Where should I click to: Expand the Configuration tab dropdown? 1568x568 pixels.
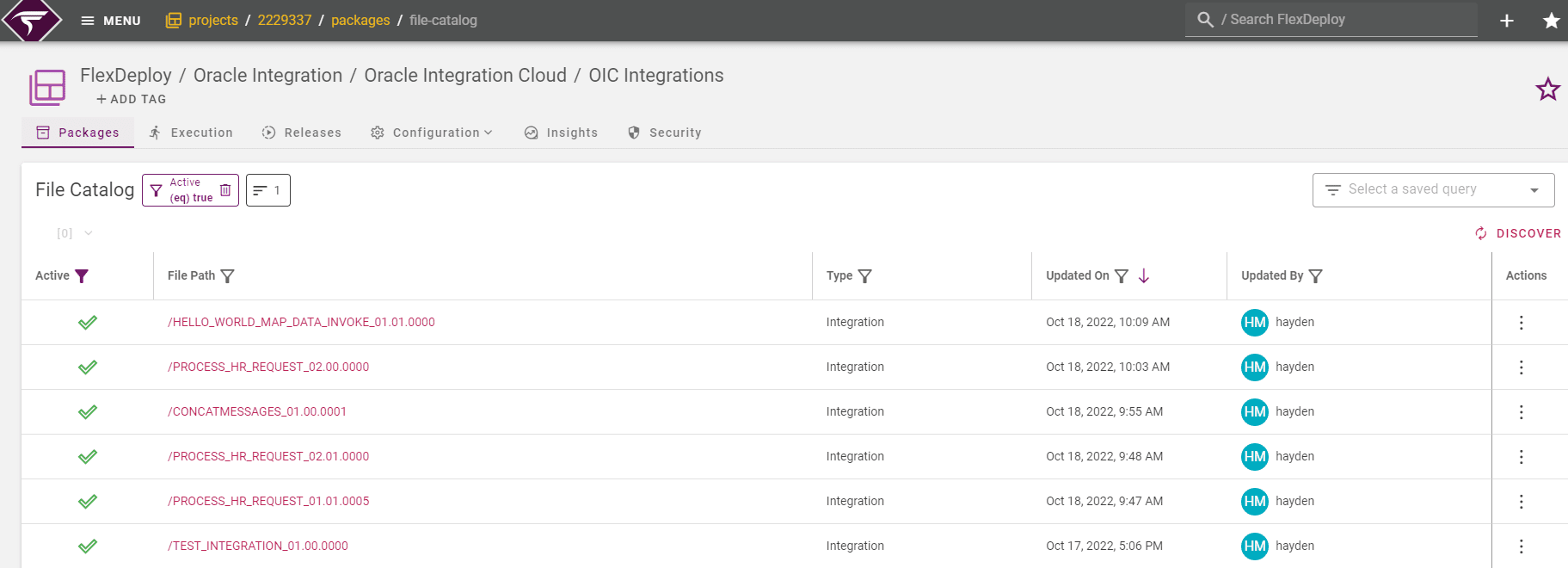click(x=432, y=133)
